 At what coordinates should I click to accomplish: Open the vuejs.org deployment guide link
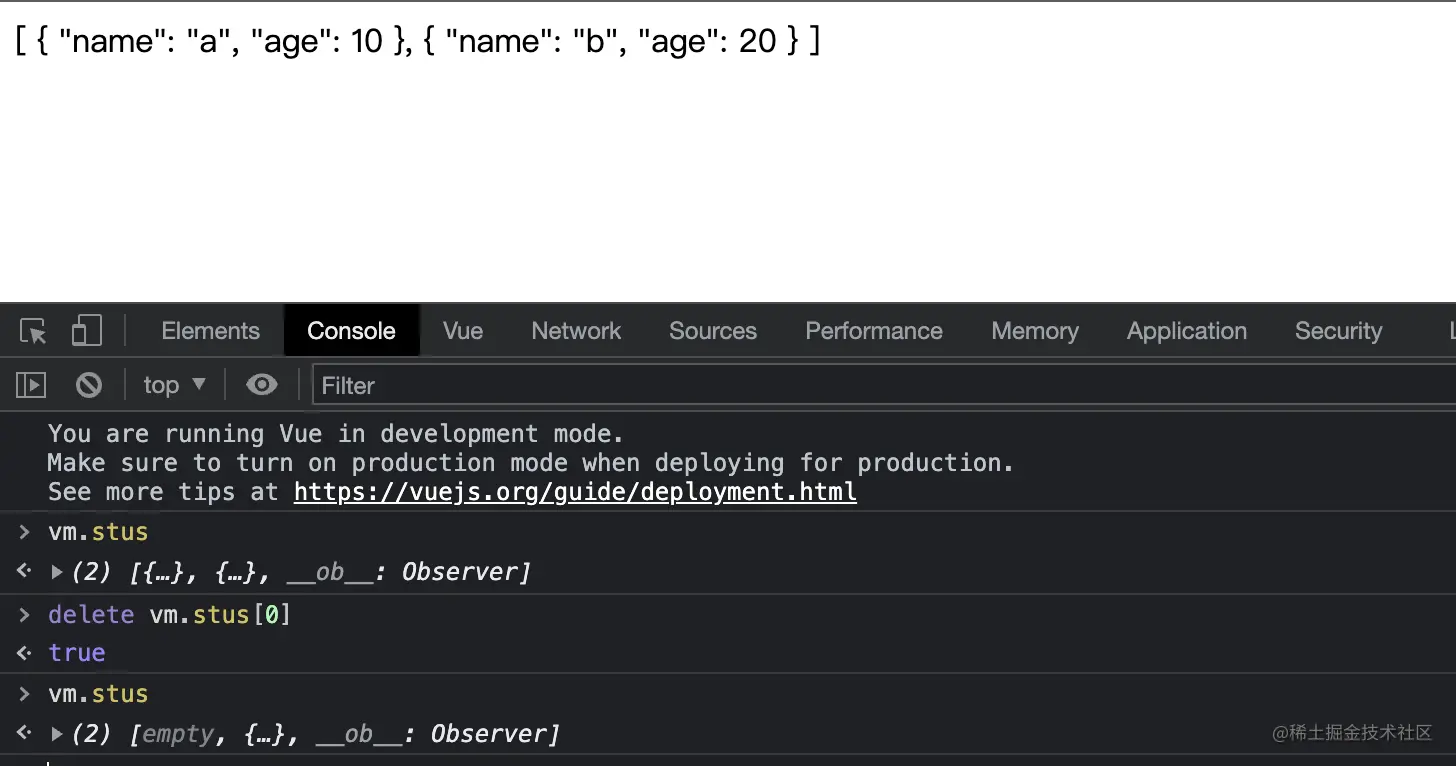click(x=575, y=492)
